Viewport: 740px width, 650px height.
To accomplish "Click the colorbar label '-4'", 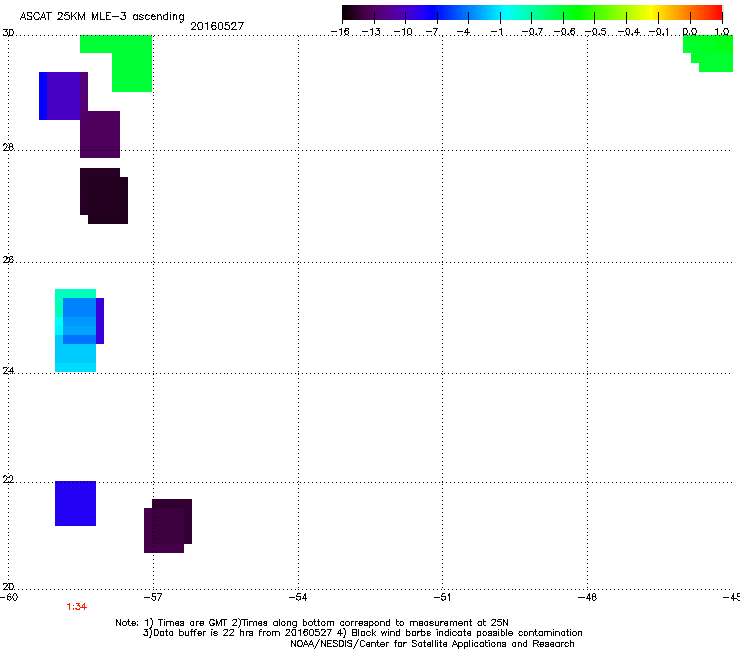I will 463,32.
